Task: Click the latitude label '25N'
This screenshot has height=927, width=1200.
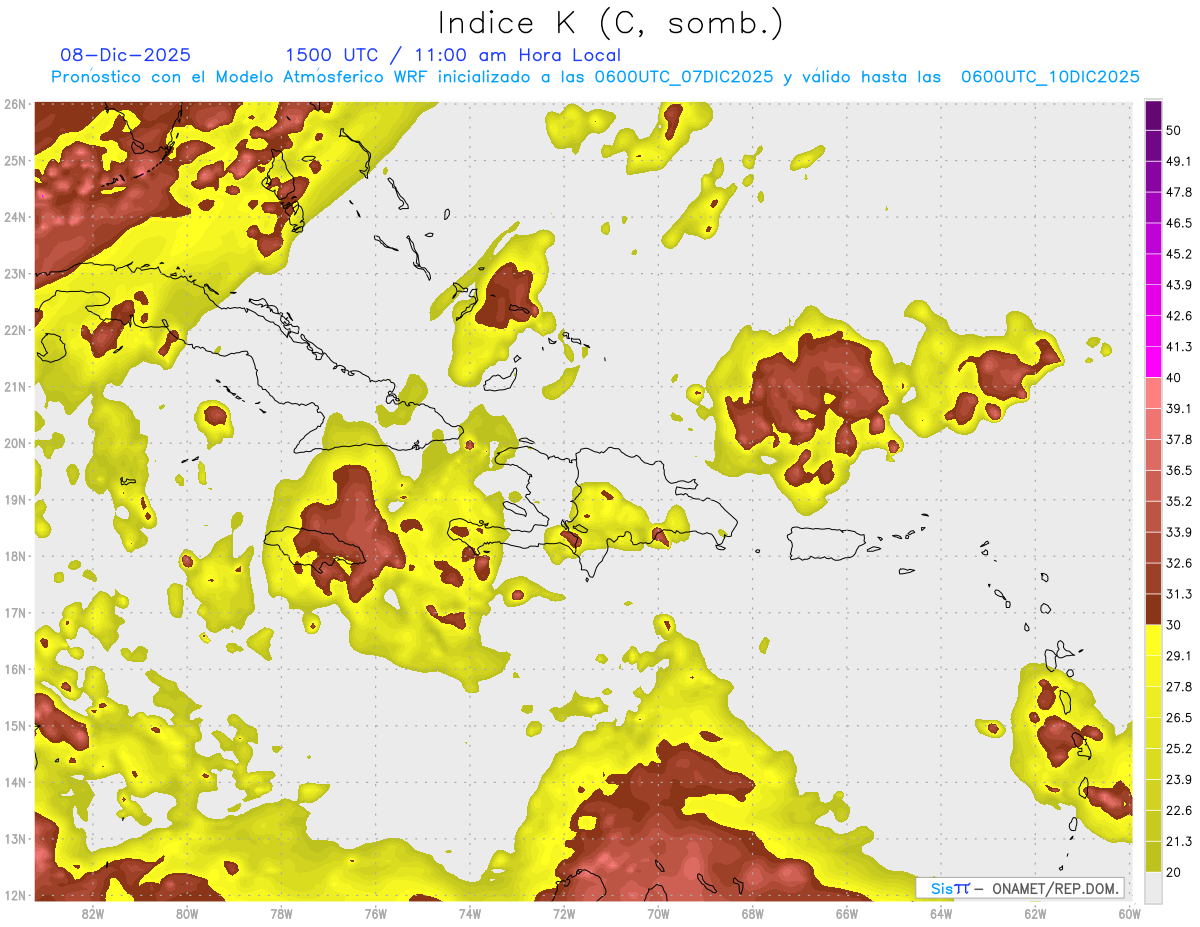Action: 15,160
